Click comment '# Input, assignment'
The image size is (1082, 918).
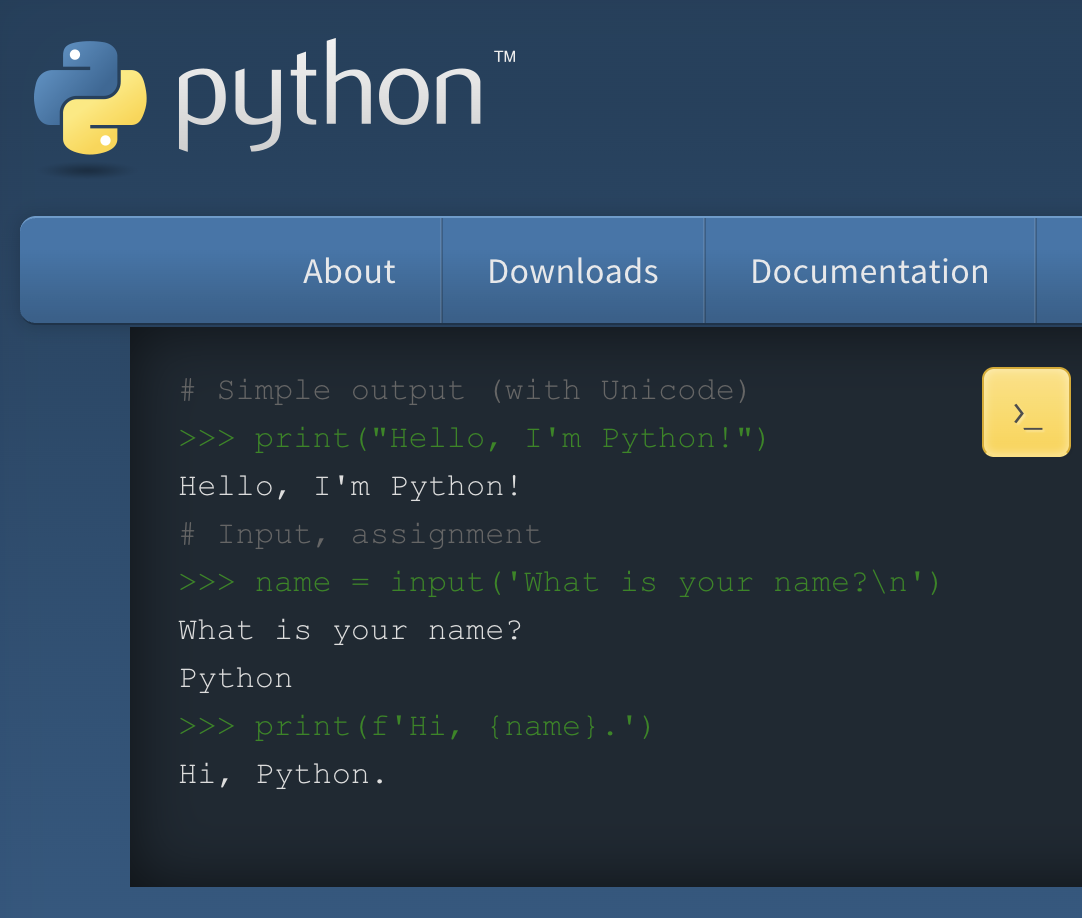360,536
